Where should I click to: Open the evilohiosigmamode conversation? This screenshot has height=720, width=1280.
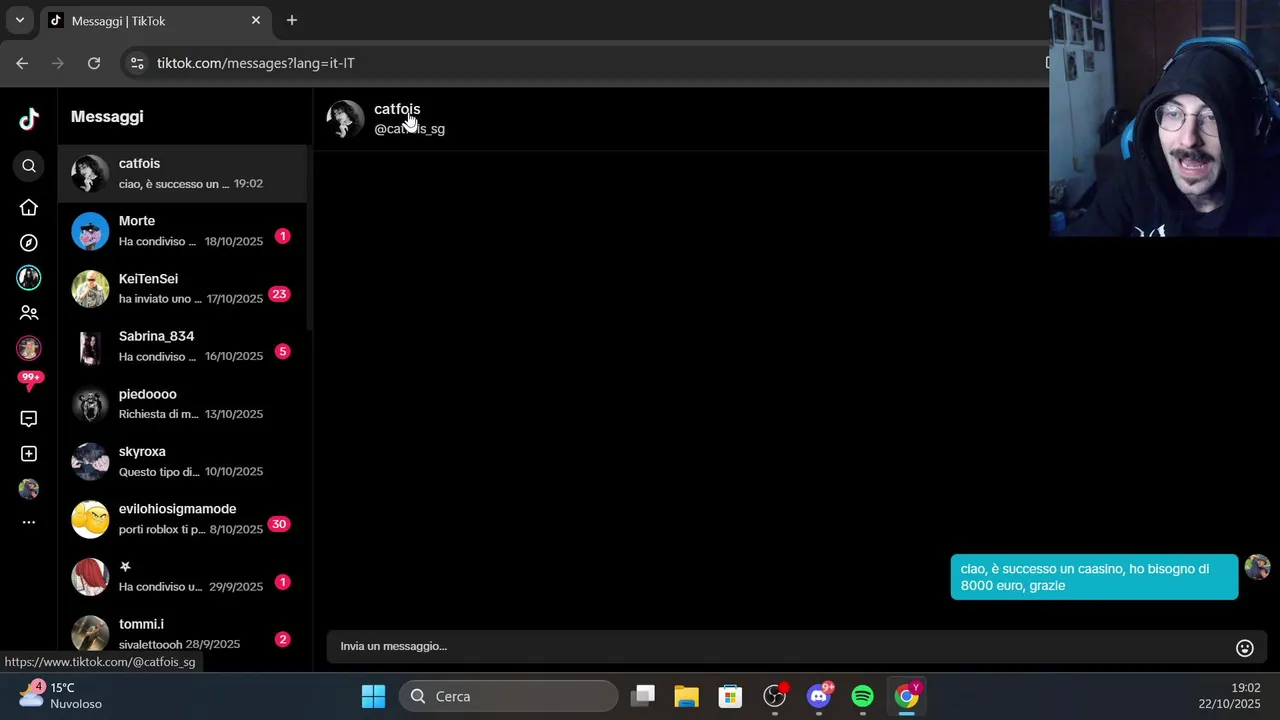[182, 519]
